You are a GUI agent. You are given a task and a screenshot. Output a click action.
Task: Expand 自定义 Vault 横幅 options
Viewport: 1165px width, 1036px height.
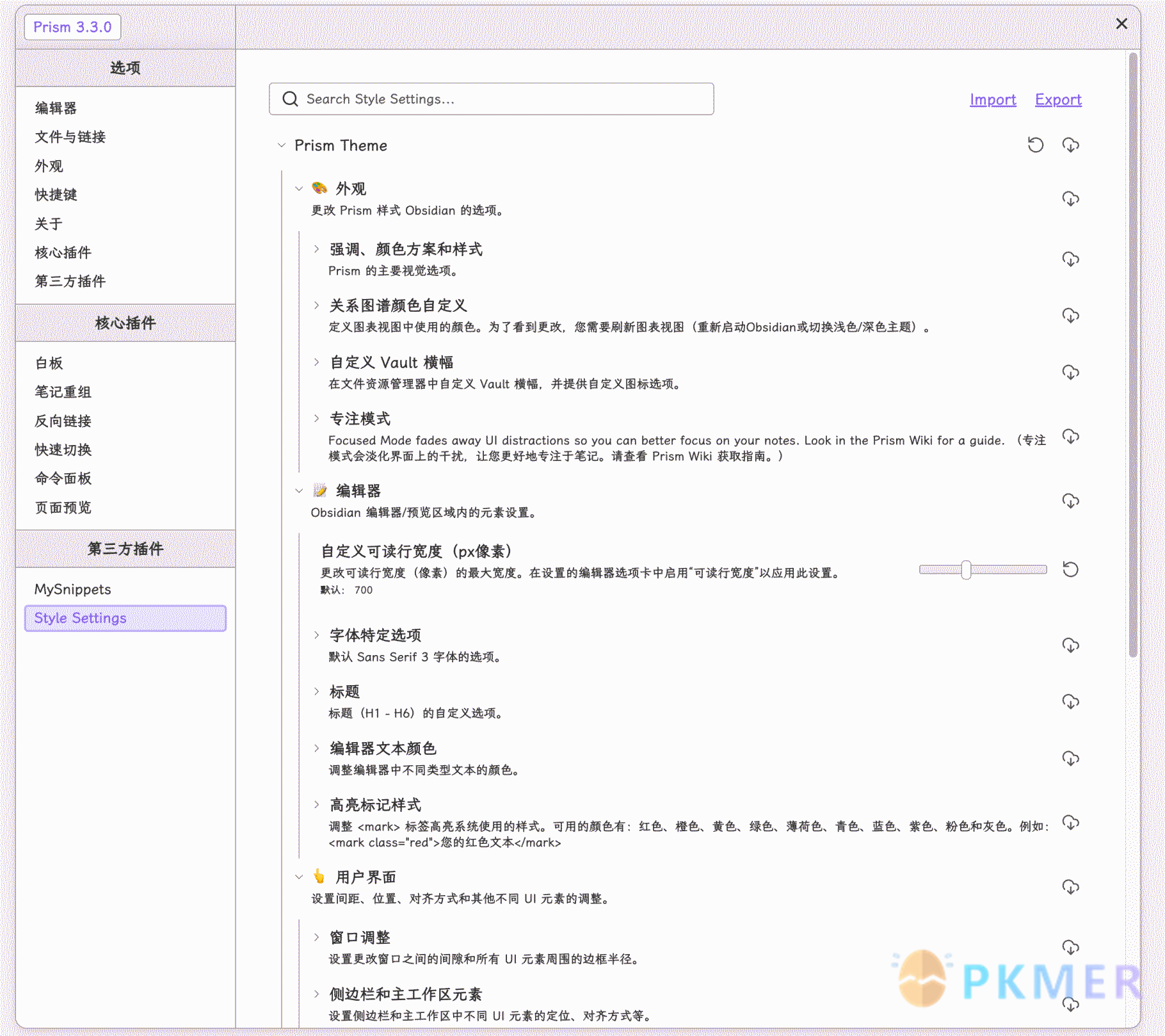pyautogui.click(x=316, y=362)
